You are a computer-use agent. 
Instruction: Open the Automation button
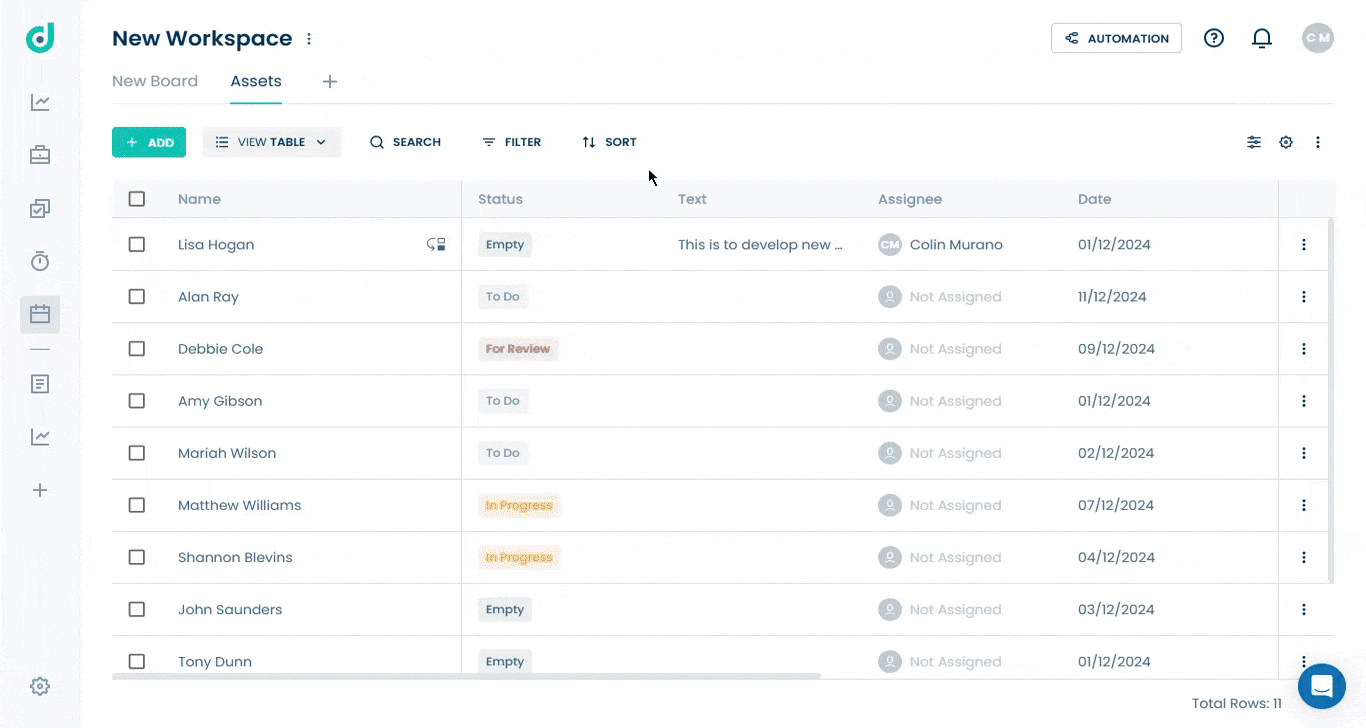point(1116,38)
